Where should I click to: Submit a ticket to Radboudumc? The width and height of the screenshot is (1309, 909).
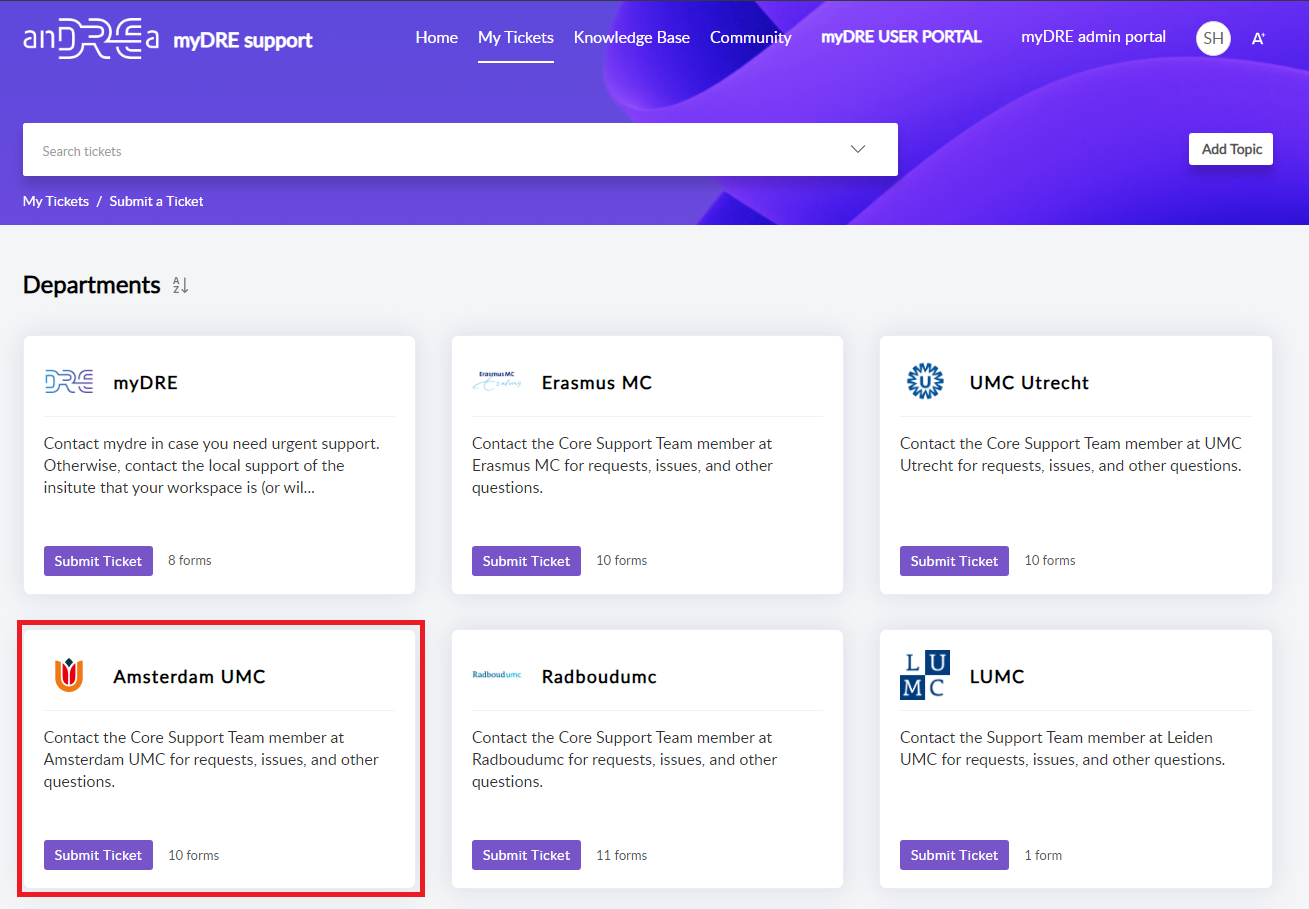526,855
